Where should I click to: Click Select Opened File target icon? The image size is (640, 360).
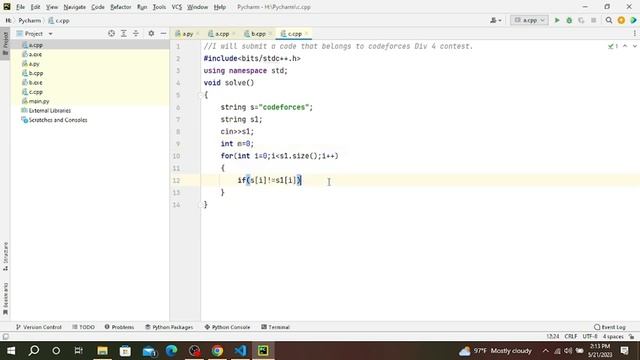point(111,33)
